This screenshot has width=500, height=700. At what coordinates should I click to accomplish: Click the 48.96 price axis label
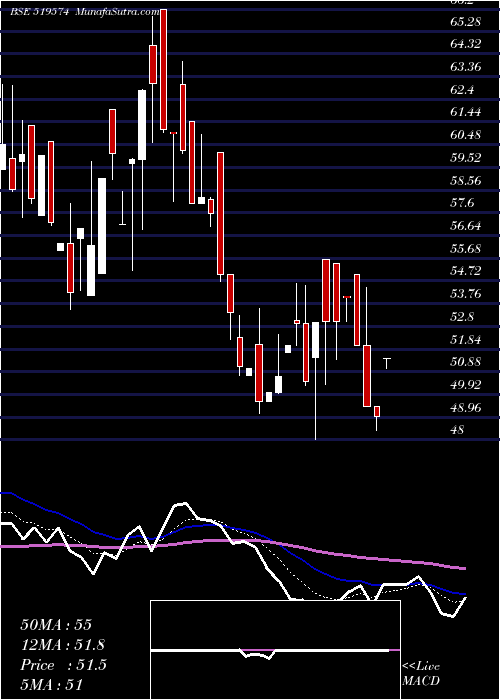[x=466, y=408]
